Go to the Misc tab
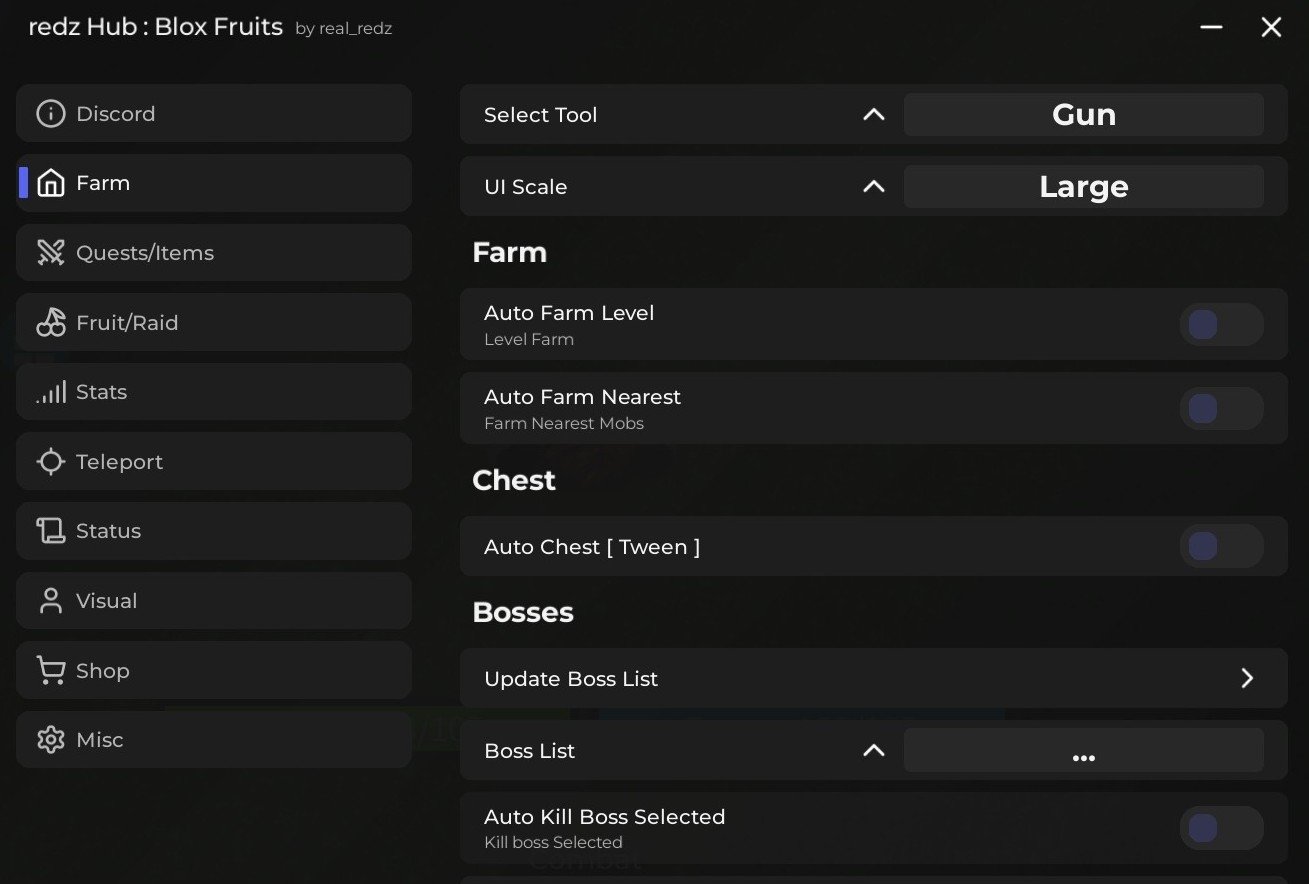Image resolution: width=1309 pixels, height=884 pixels. coord(214,740)
